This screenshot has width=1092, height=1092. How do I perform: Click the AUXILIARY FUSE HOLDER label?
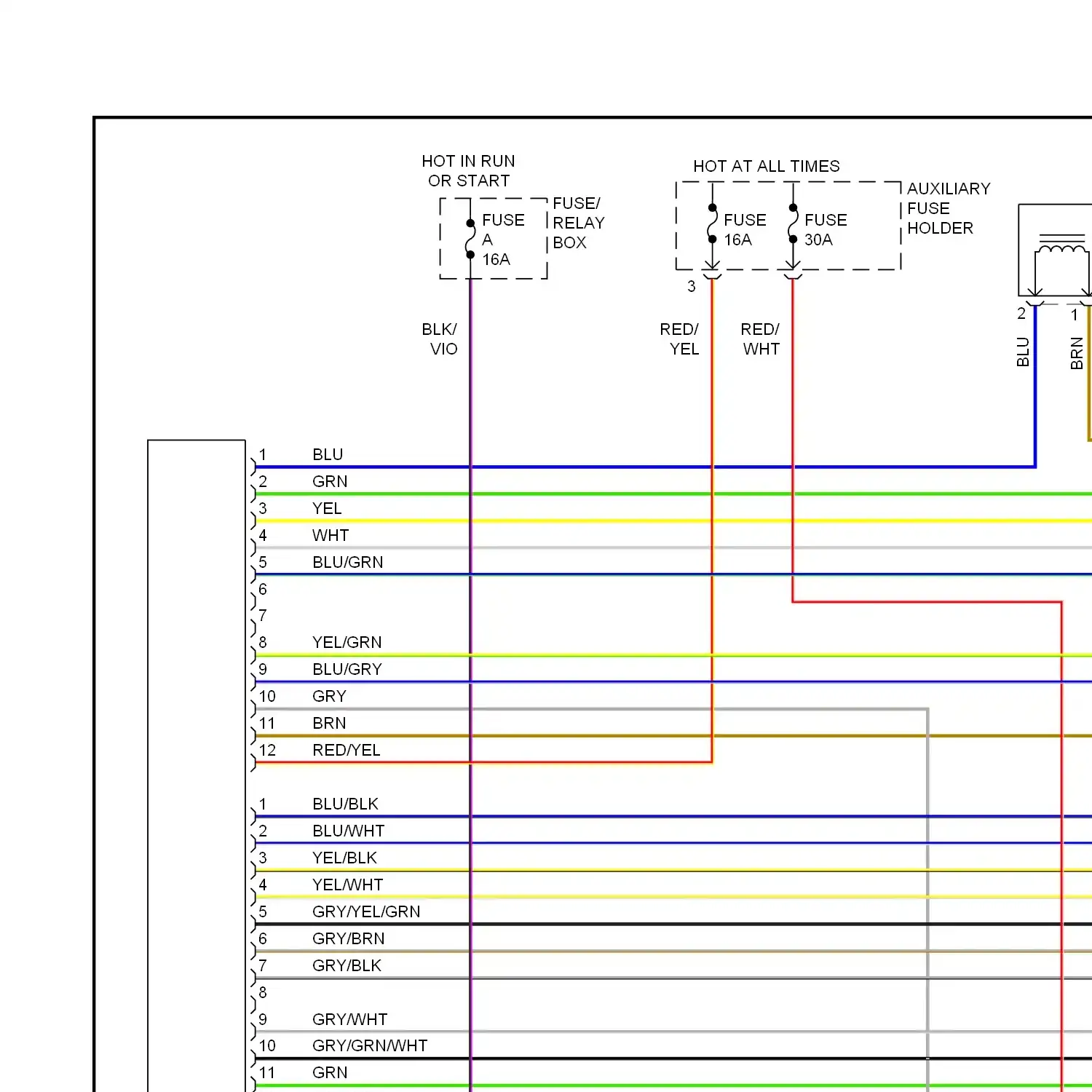click(948, 208)
